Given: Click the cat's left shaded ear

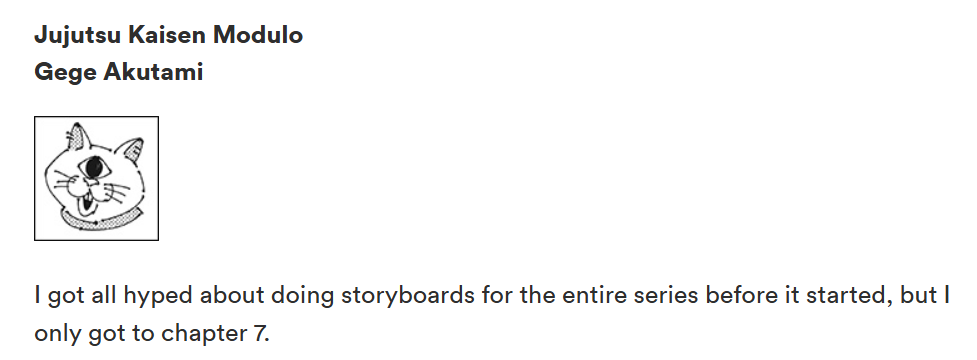Looking at the screenshot, I should [78, 136].
